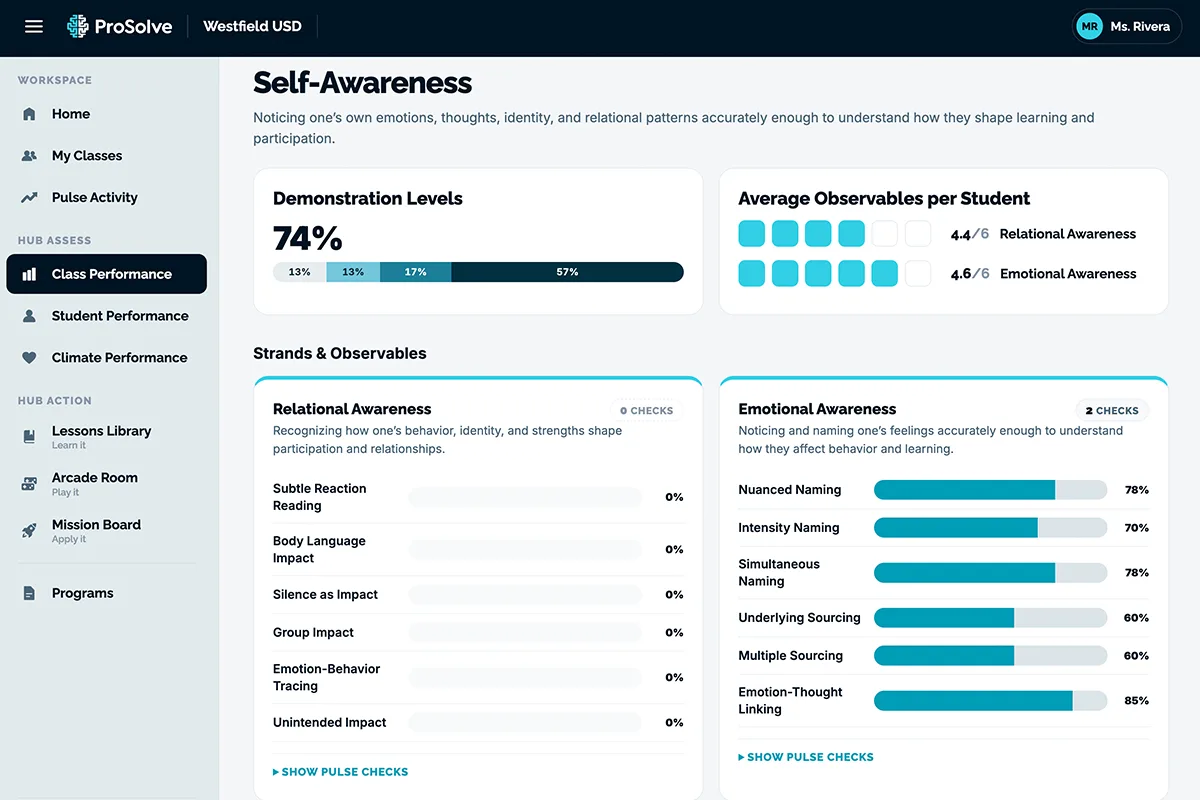Click the Subtle Reaction Reading row label

point(320,497)
